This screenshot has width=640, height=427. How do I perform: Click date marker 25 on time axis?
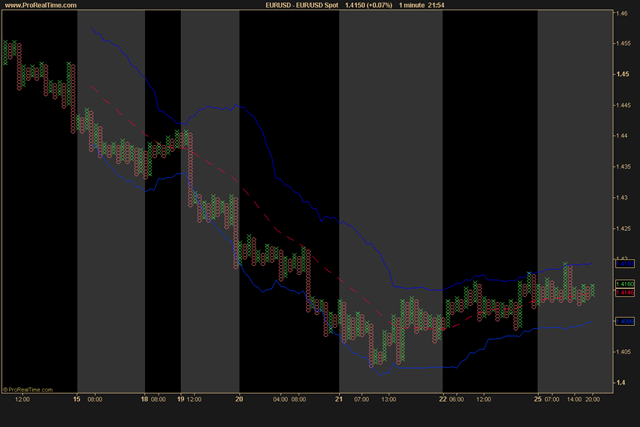point(538,399)
